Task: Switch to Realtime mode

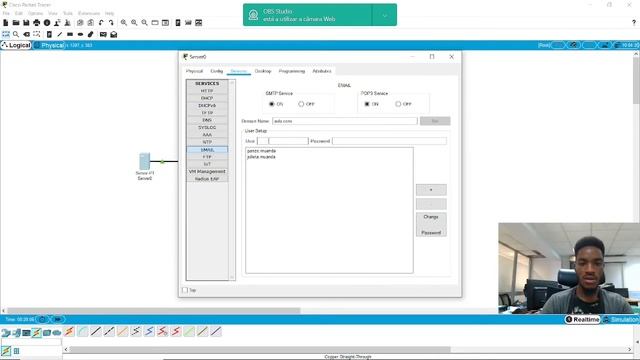Action: tap(582, 319)
